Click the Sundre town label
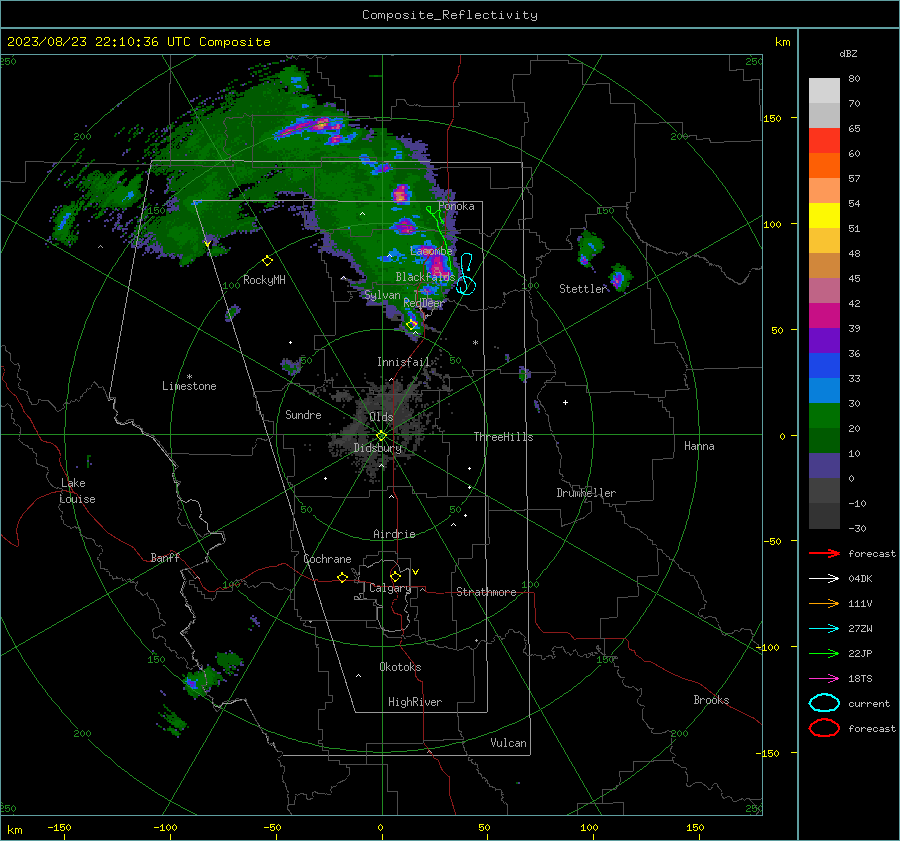This screenshot has height=841, width=900. [x=303, y=415]
